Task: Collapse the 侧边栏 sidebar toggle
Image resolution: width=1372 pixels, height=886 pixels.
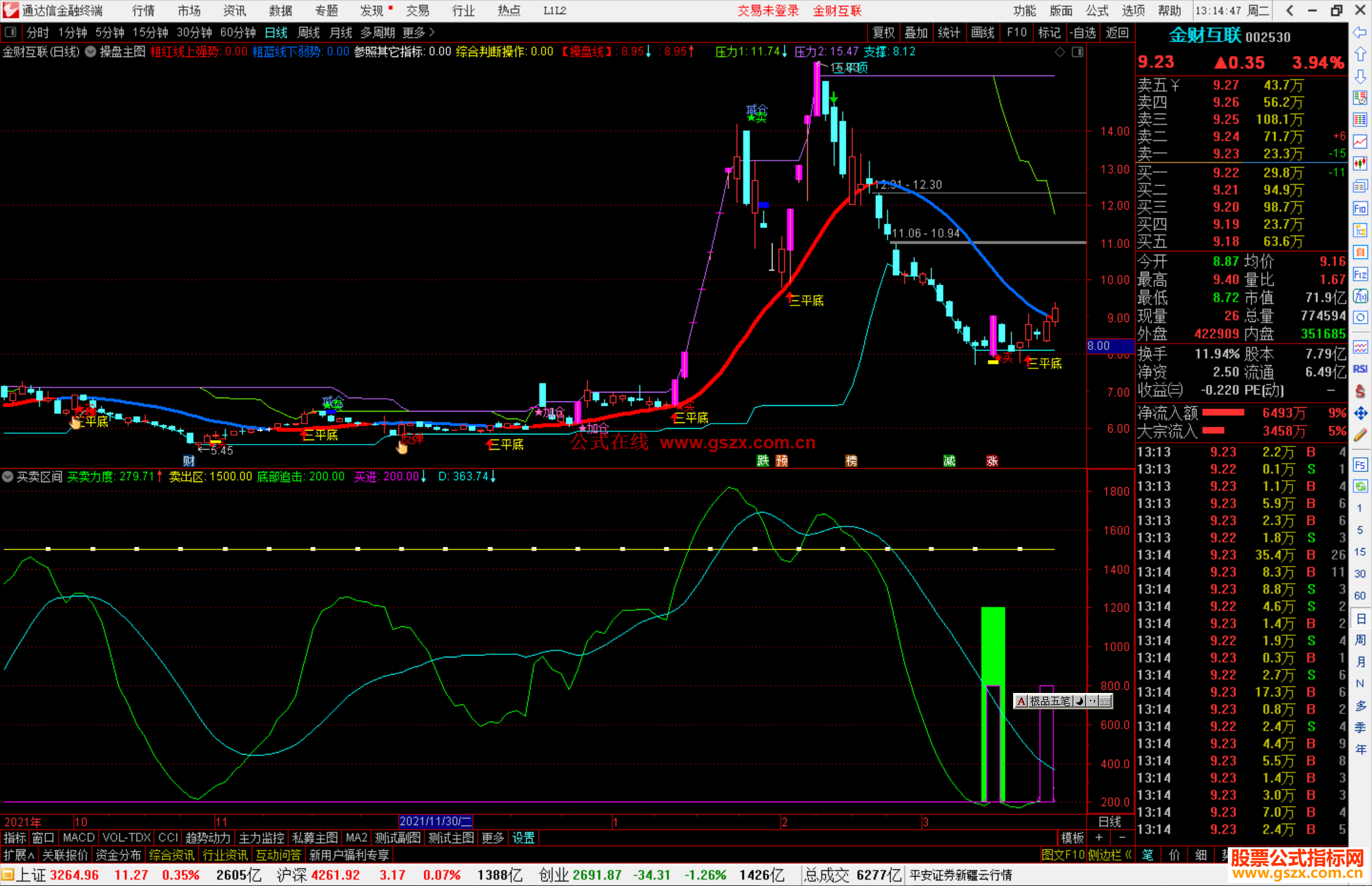Action: pos(1110,855)
